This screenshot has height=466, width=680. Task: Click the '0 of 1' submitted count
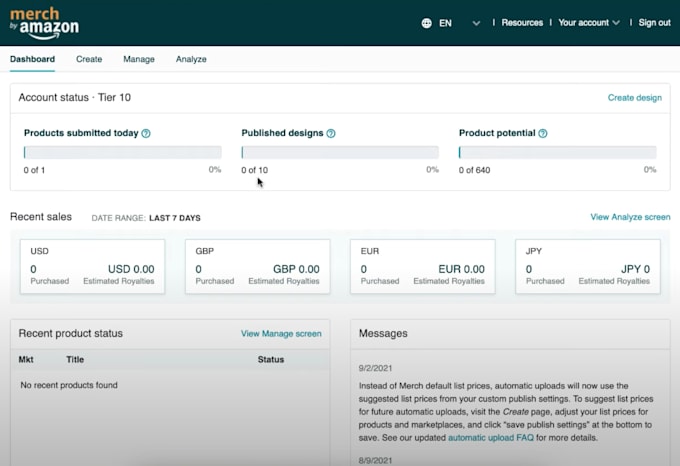point(34,170)
